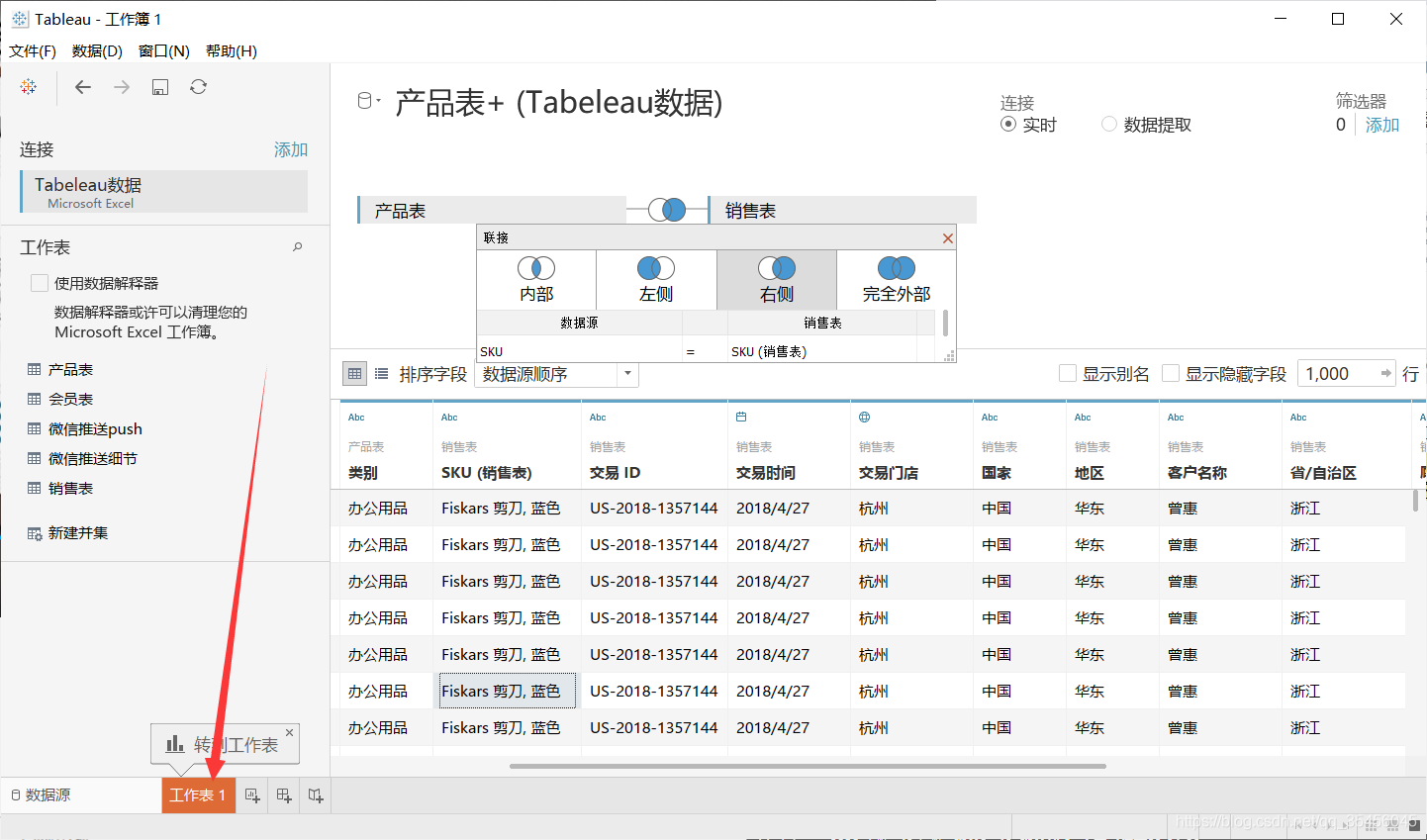The width and height of the screenshot is (1427, 840).
Task: Search worksheets with the magnifier icon
Action: pos(297,247)
